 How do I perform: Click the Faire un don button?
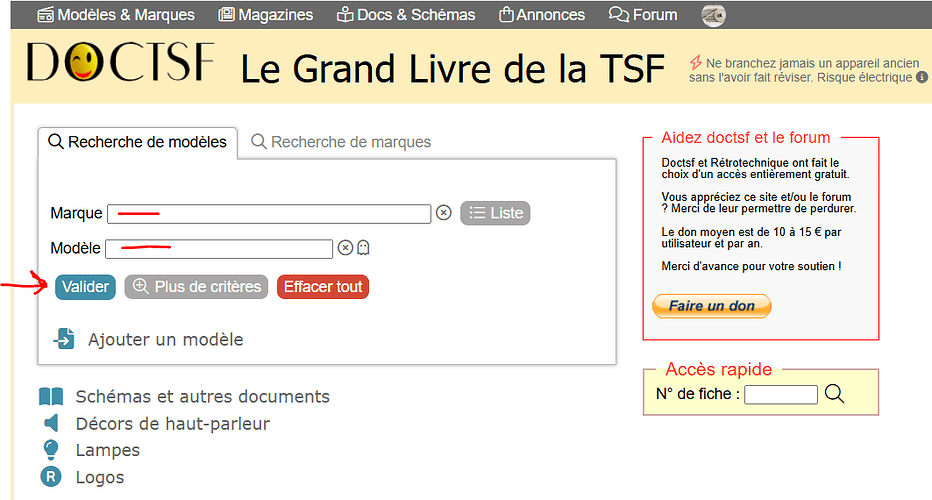711,306
